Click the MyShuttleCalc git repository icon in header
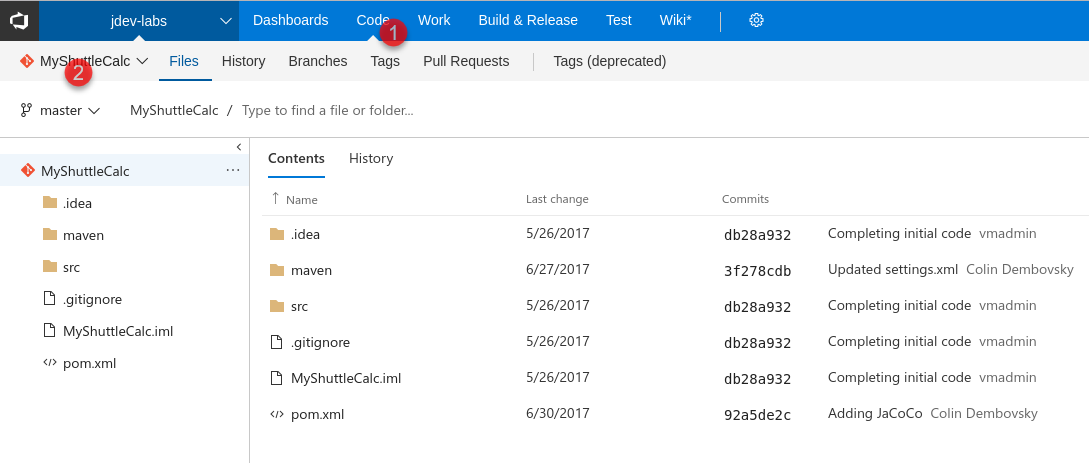1089x463 pixels. pos(27,61)
